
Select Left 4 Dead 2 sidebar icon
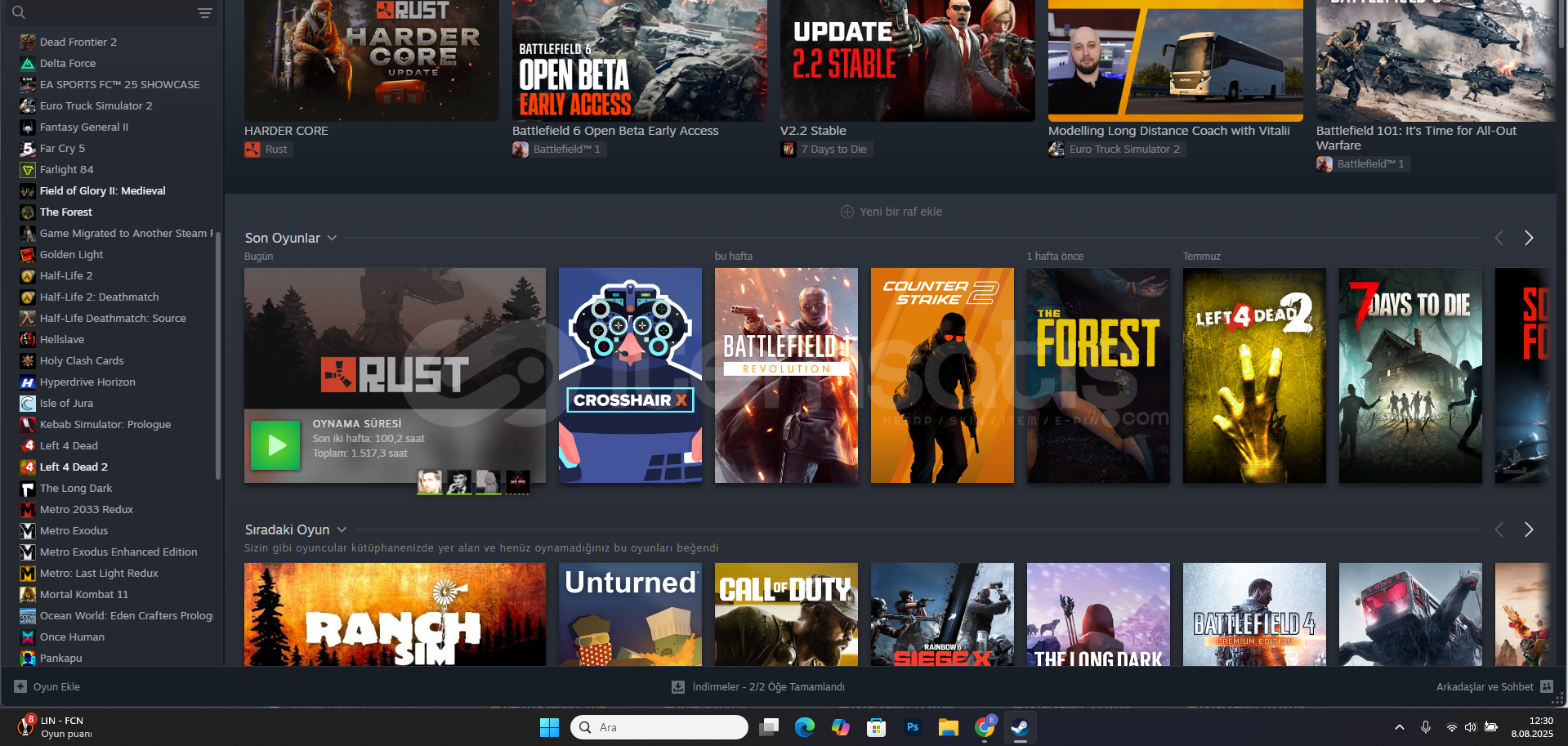pos(28,467)
